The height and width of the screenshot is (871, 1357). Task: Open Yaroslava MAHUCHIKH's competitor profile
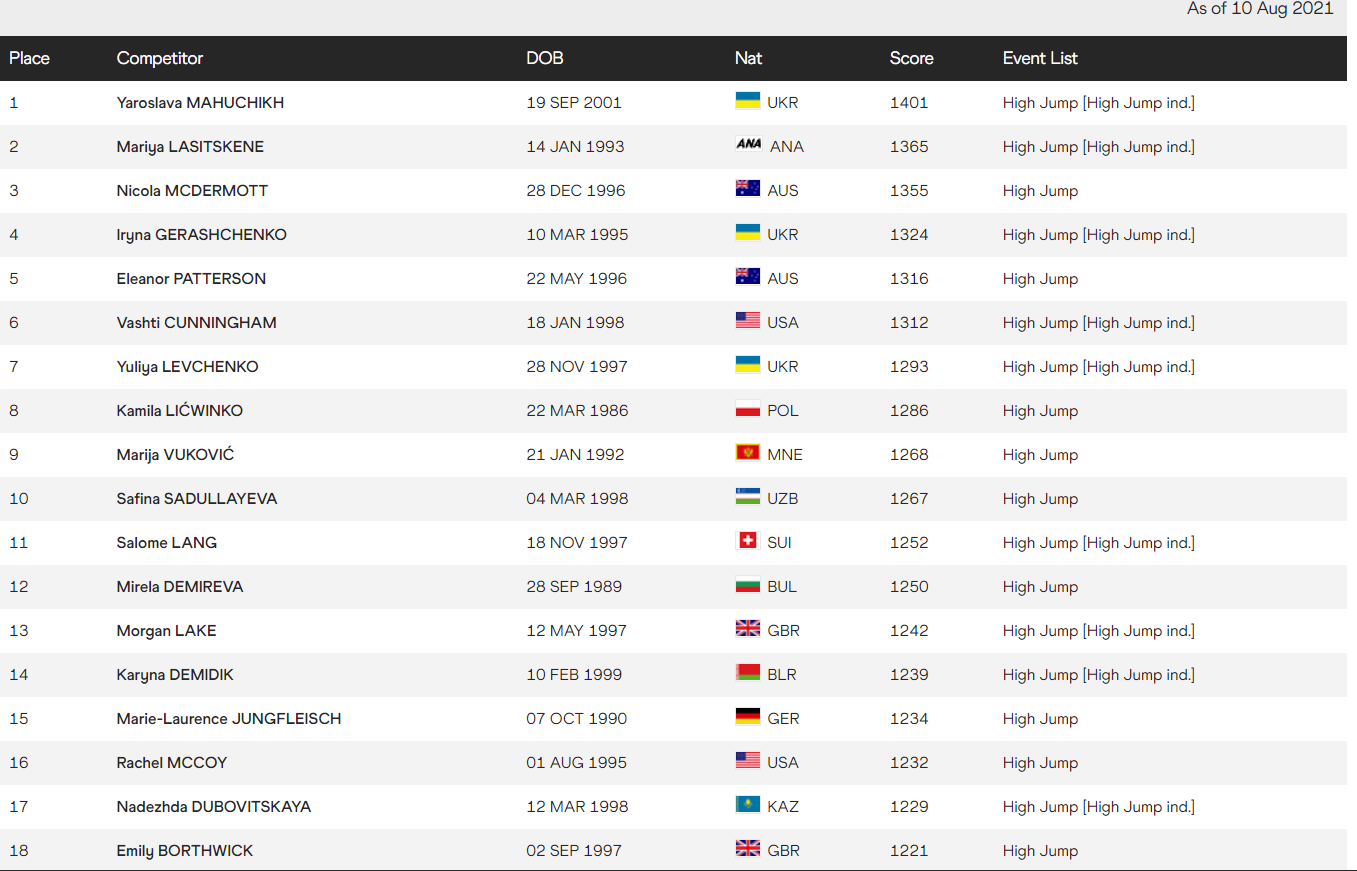[x=200, y=103]
